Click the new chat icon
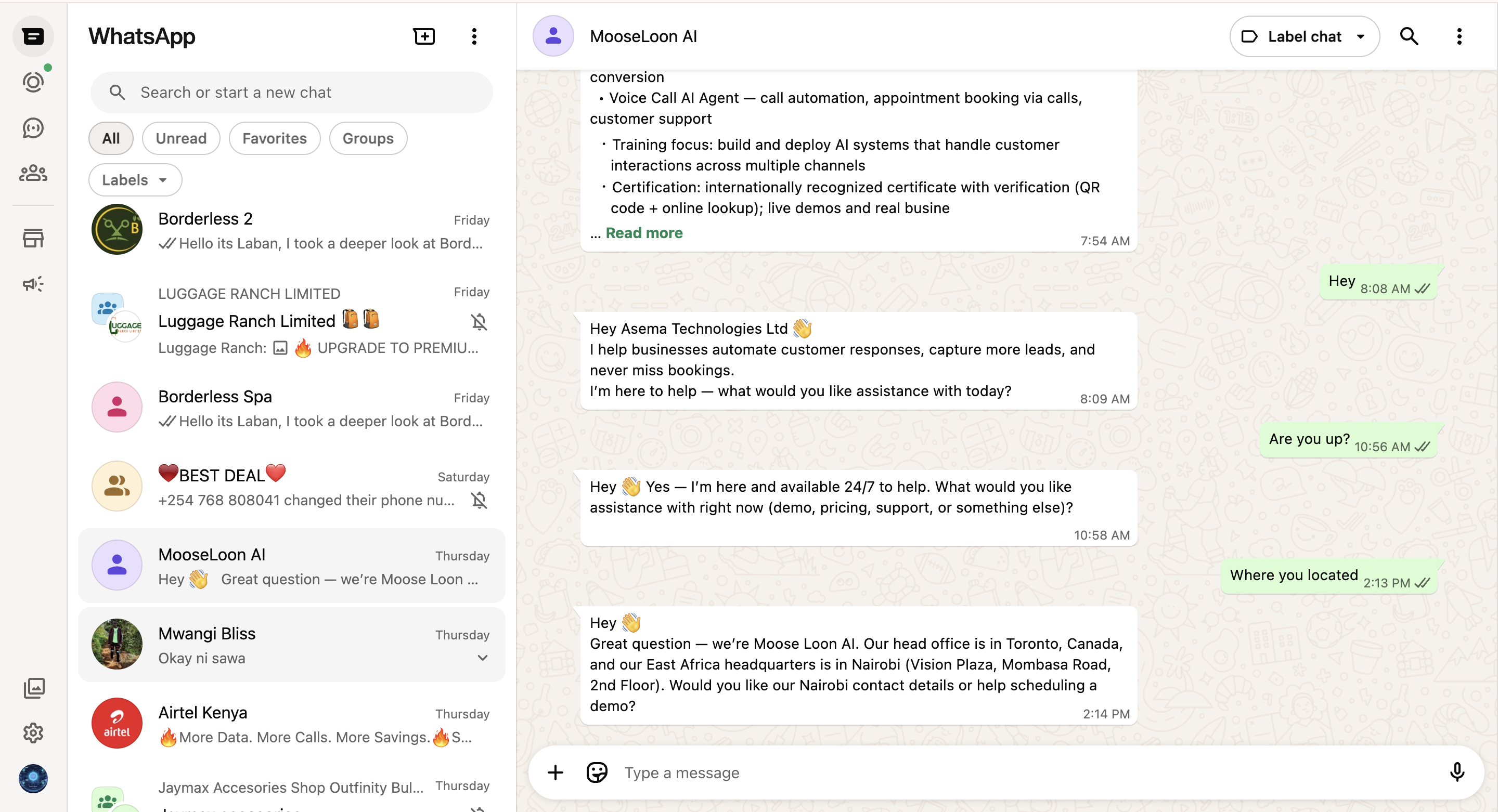The width and height of the screenshot is (1498, 812). click(x=424, y=36)
